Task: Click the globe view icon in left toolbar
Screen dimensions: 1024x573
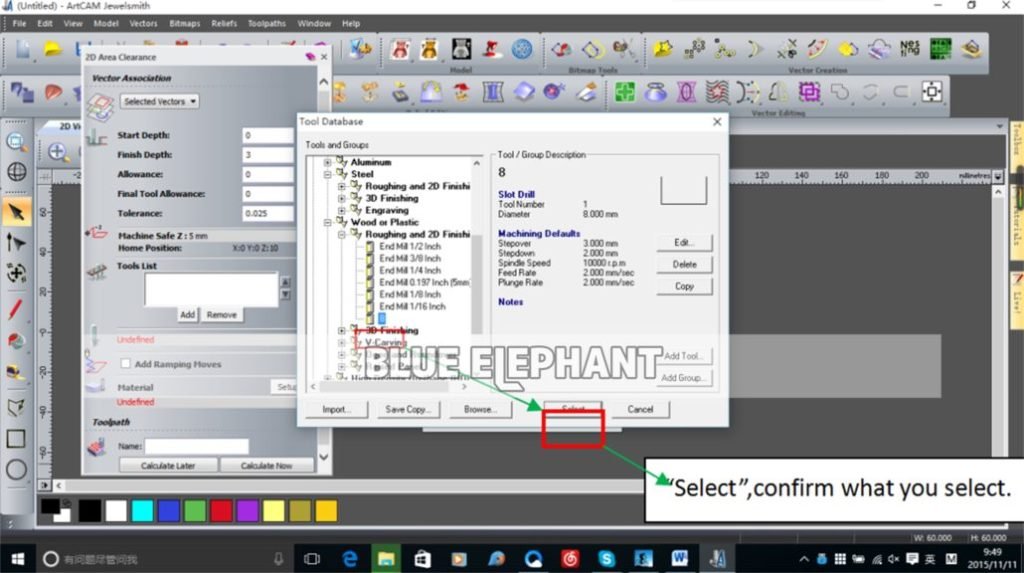Action: pyautogui.click(x=16, y=172)
